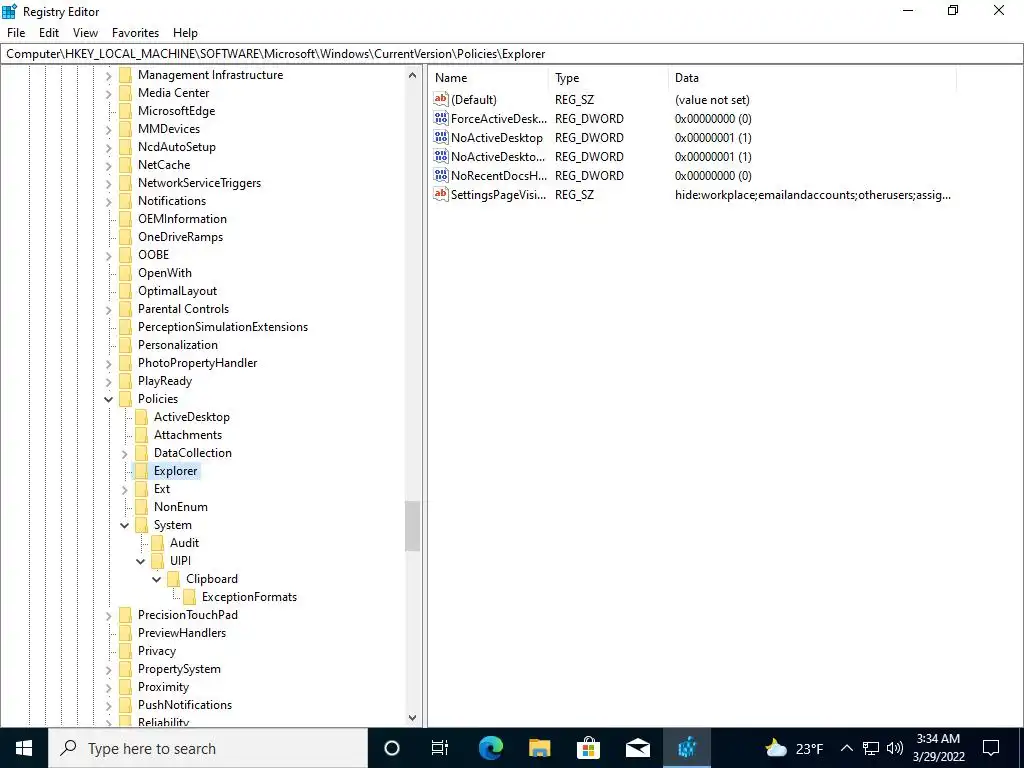Expand the PrecisionTouchPad key
Viewport: 1024px width, 768px height.
[108, 615]
